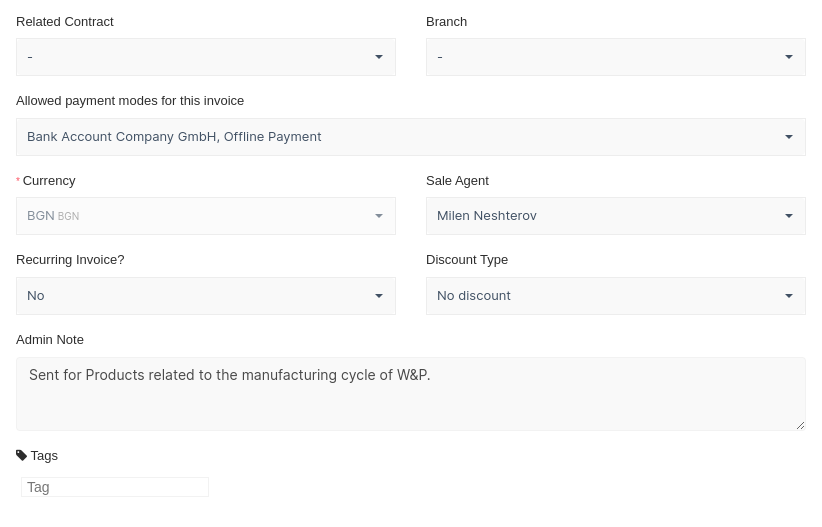Grab the Admin Note textarea resize handle
Screen dimensions: 822x527
click(x=800, y=425)
